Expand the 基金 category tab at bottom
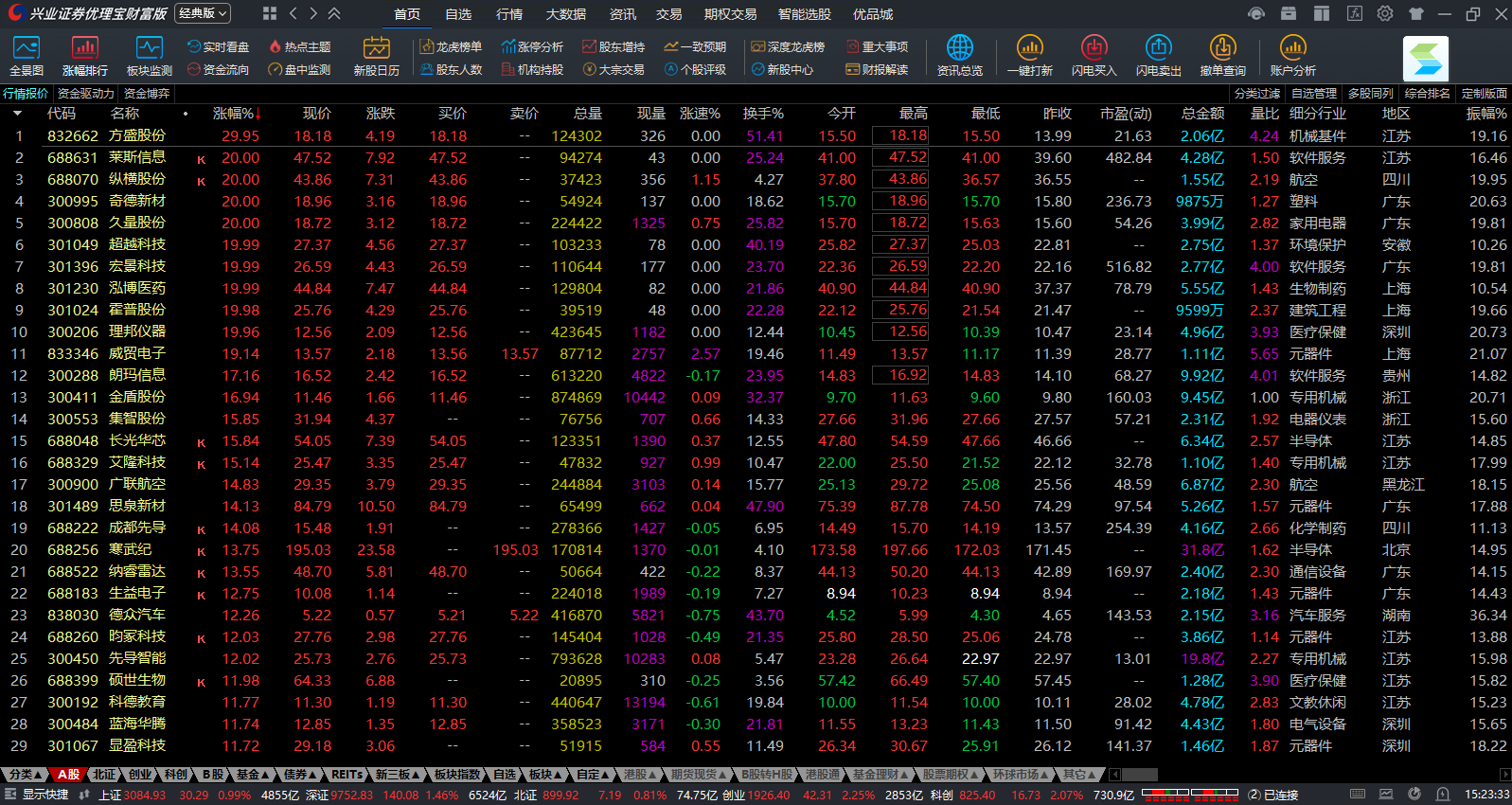The width and height of the screenshot is (1512, 805). click(x=253, y=775)
